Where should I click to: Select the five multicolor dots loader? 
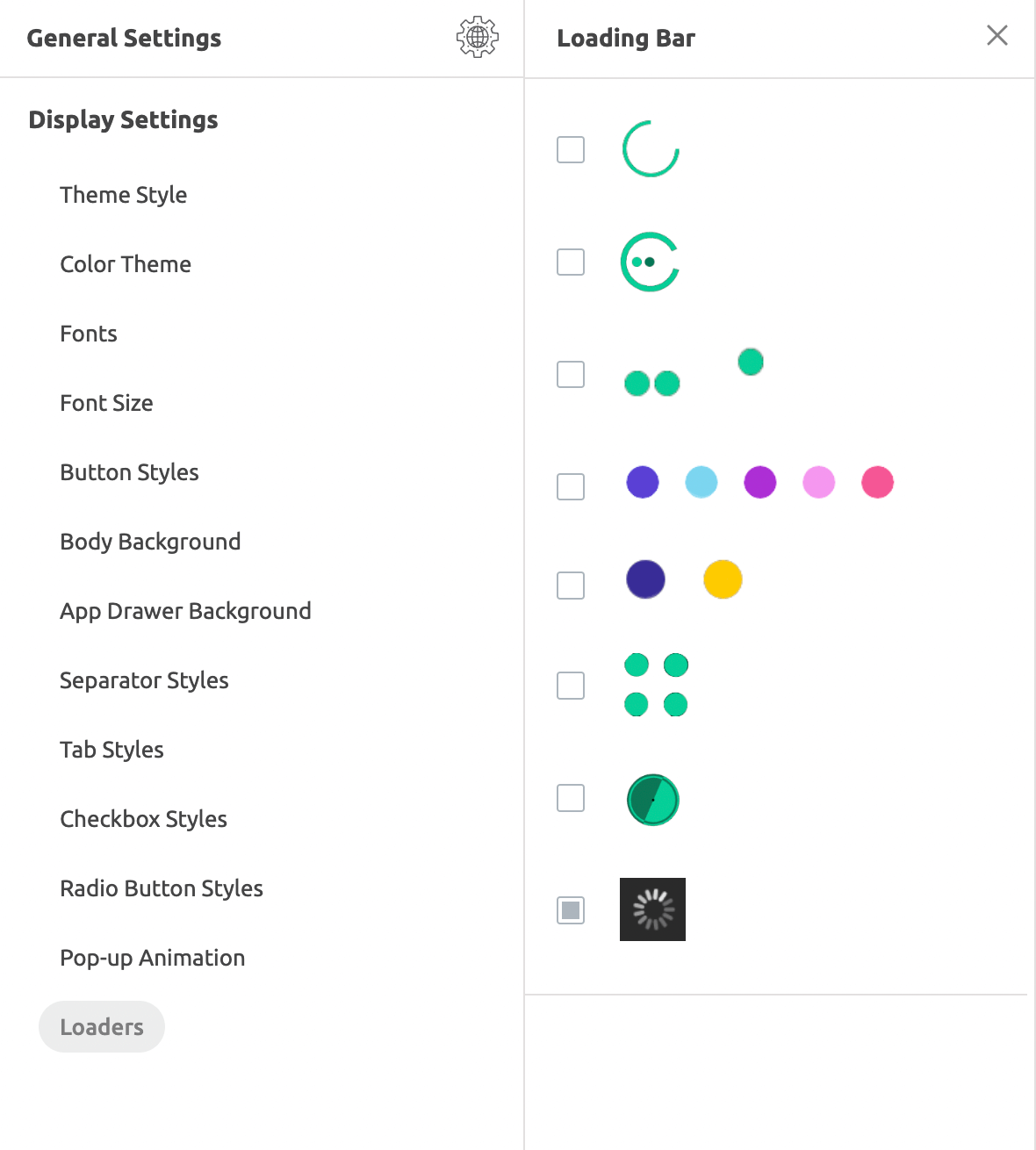click(759, 483)
